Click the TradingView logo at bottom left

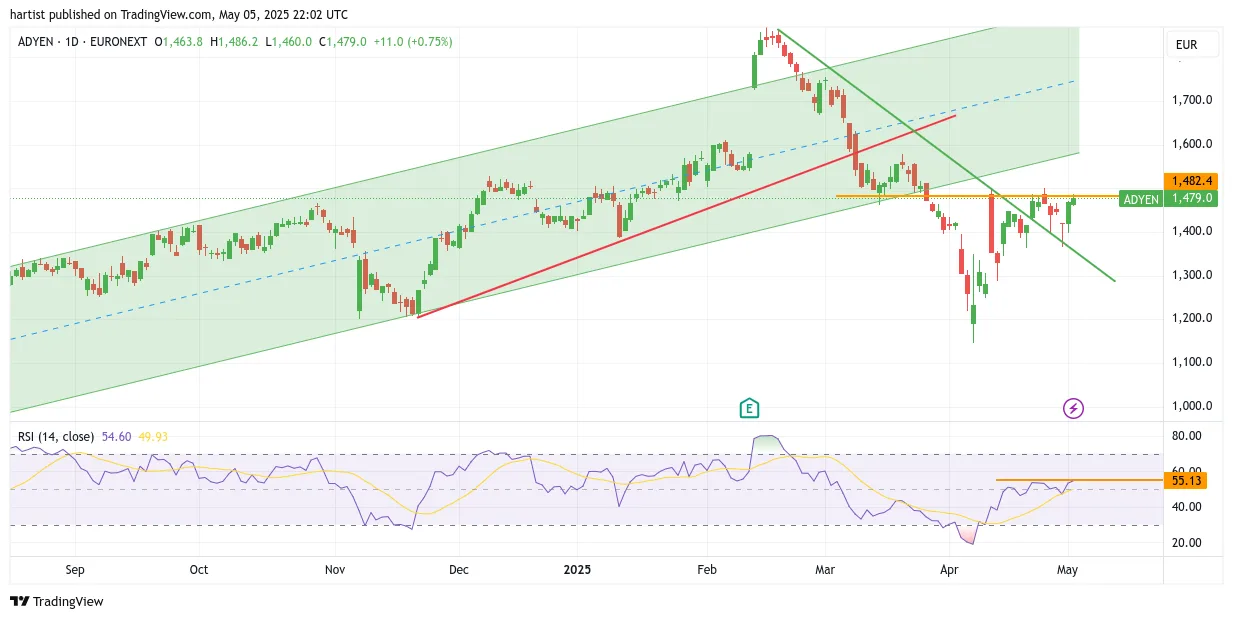coord(57,601)
